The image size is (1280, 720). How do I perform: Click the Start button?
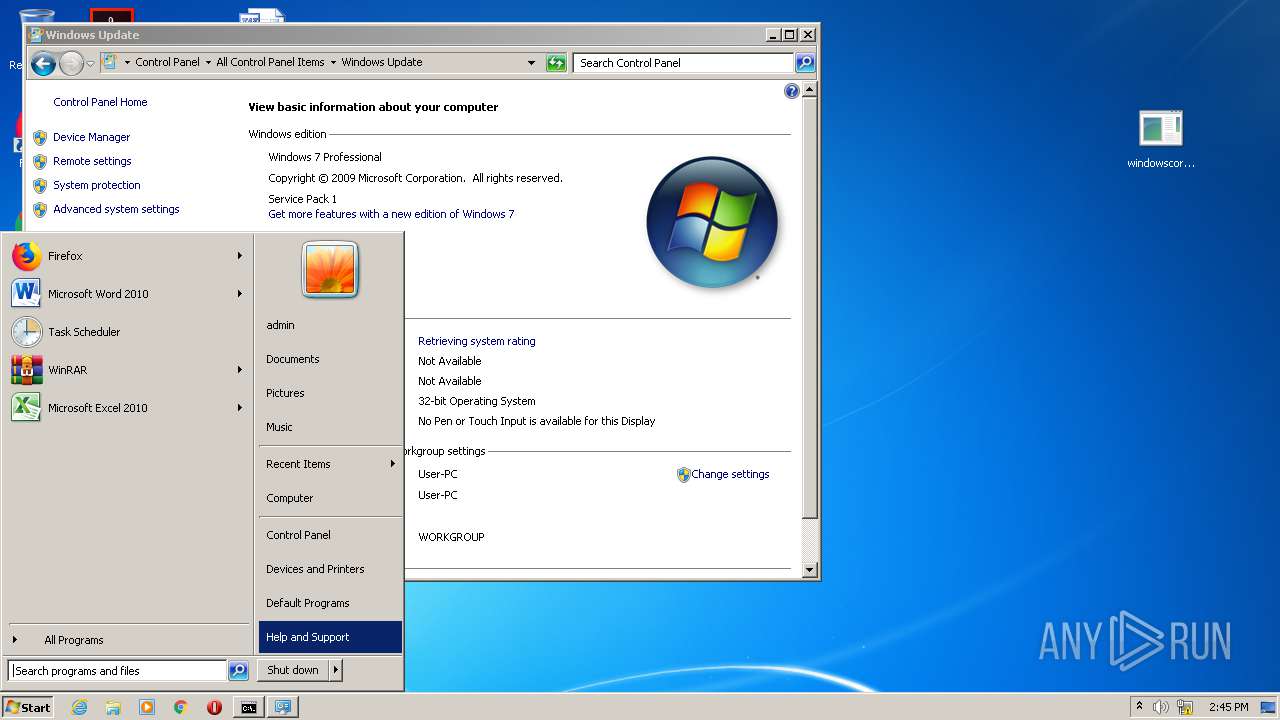point(28,707)
